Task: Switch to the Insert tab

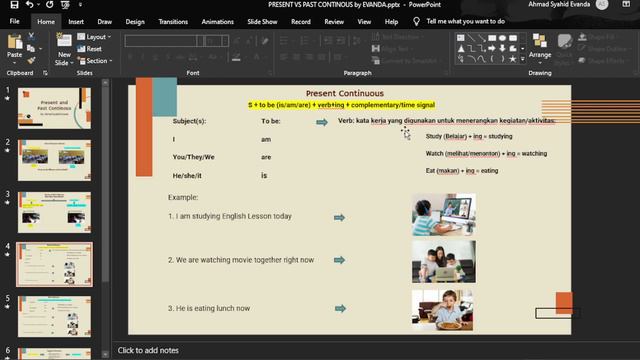Action: coord(76,22)
